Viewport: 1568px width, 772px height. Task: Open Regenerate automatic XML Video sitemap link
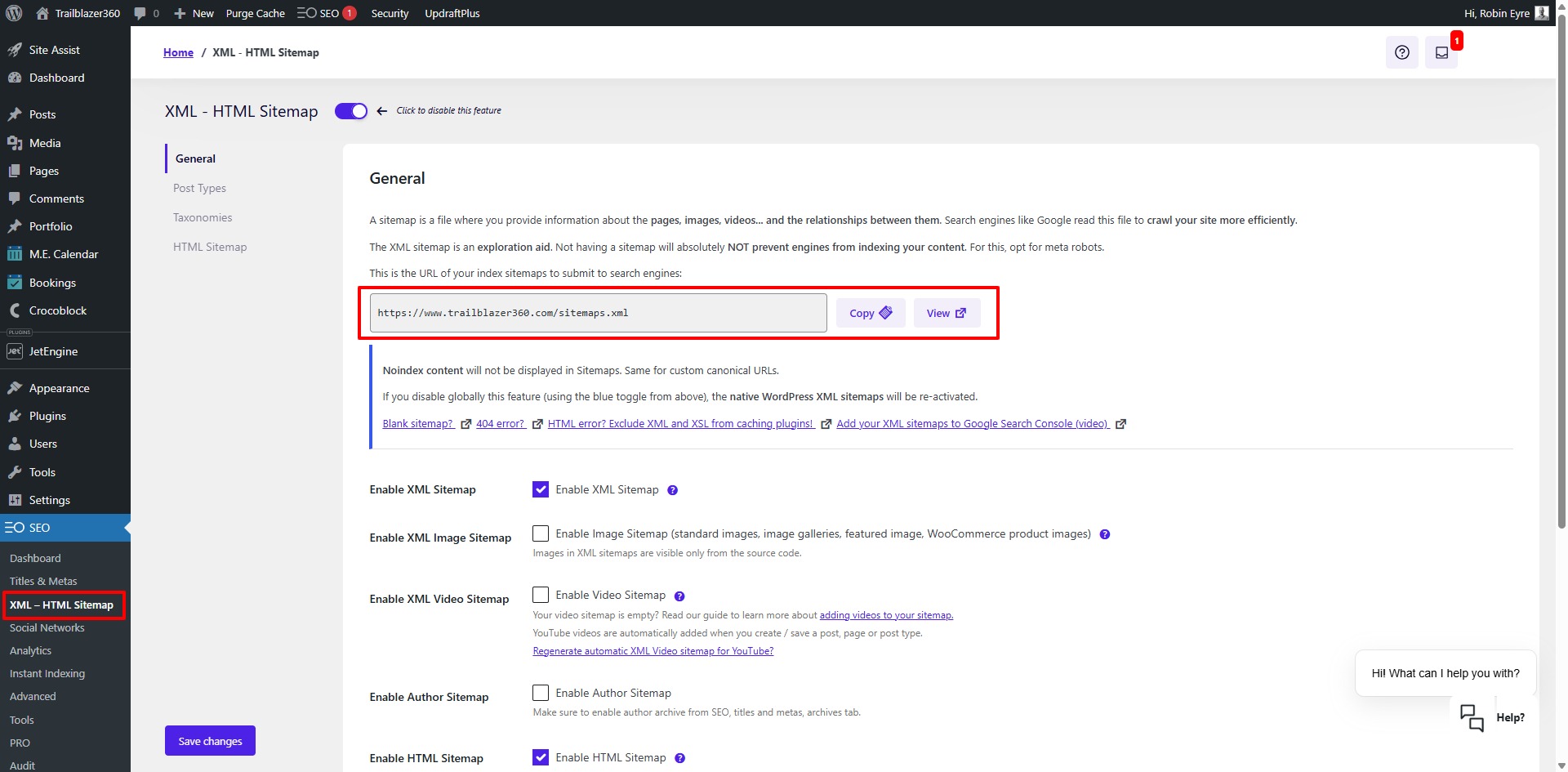(653, 651)
